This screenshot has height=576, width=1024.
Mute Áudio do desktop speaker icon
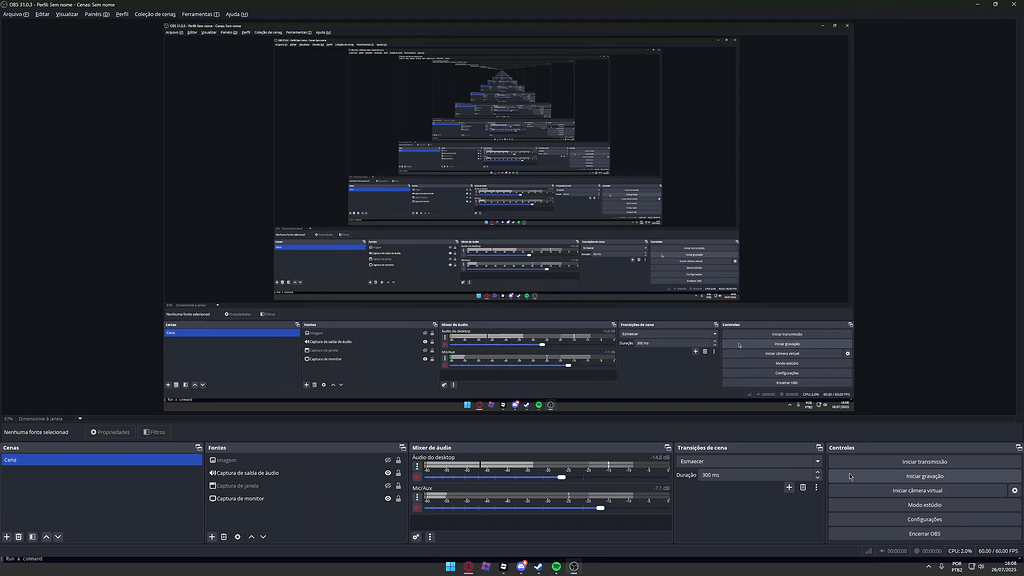point(417,477)
